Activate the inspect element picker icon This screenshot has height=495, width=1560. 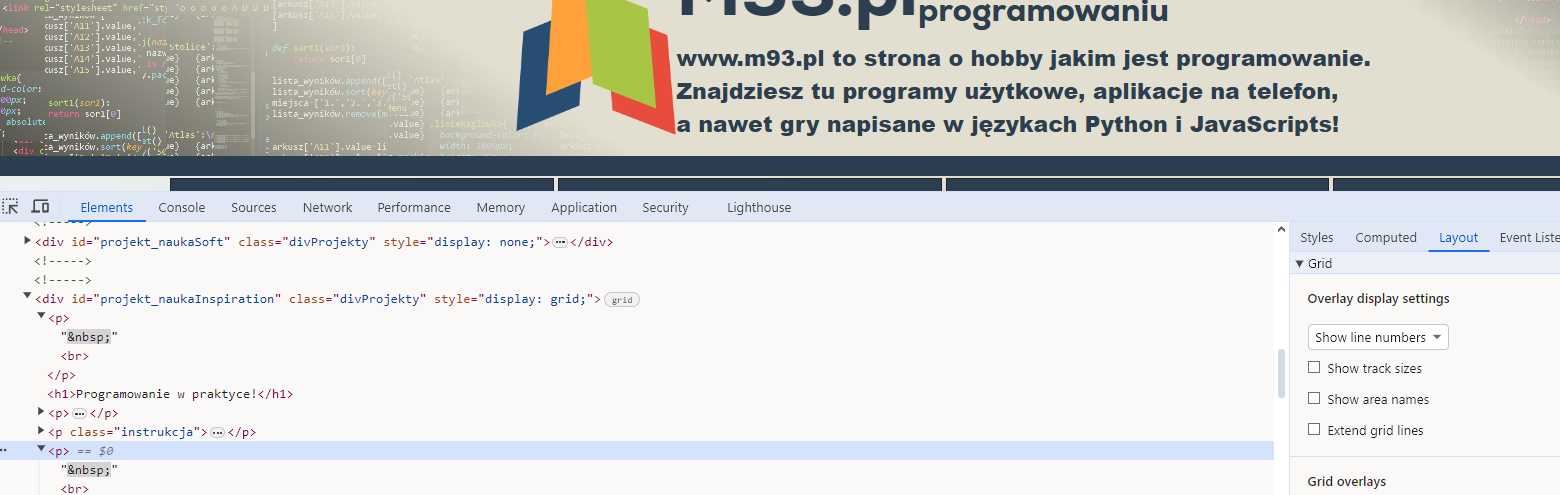coord(11,207)
